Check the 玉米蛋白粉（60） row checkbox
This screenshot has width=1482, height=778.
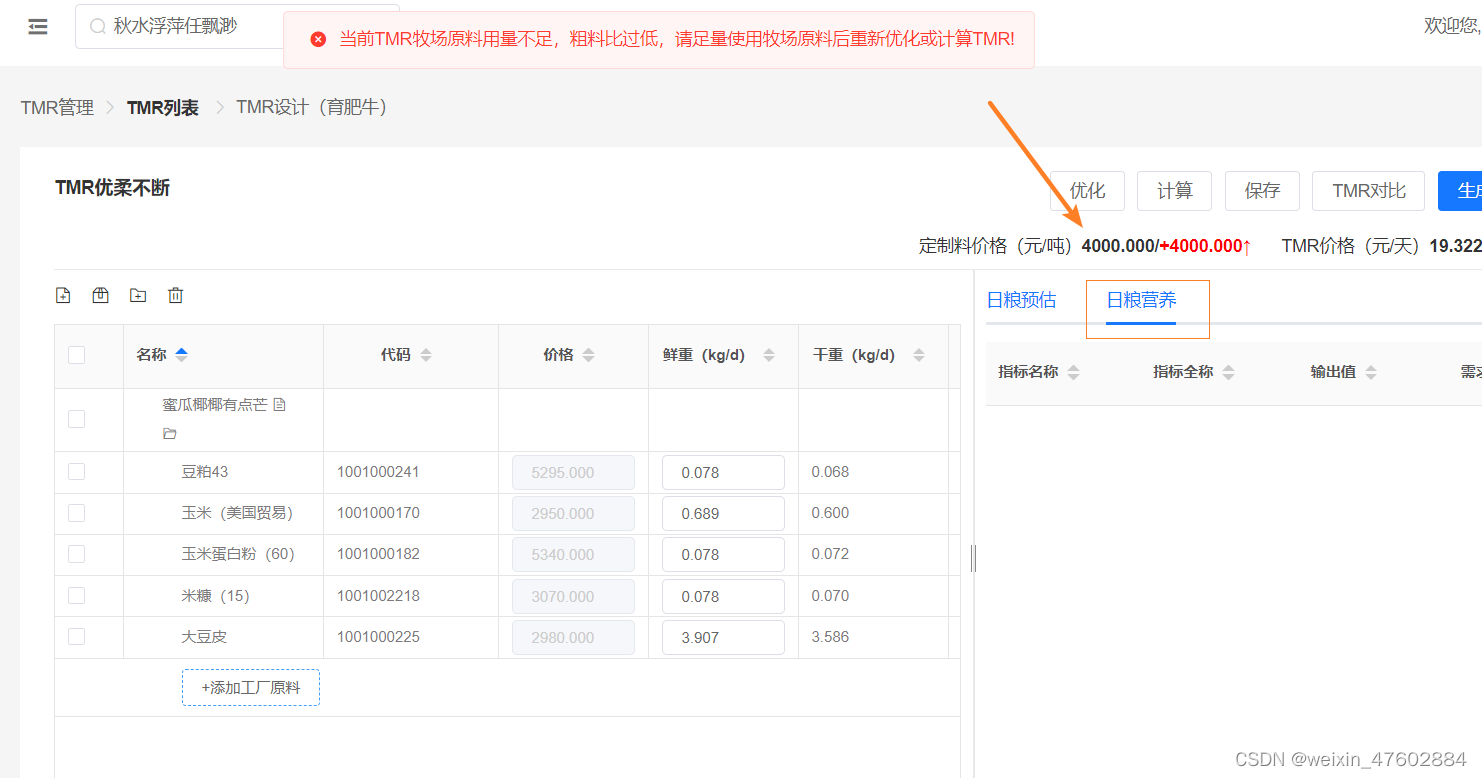[76, 554]
